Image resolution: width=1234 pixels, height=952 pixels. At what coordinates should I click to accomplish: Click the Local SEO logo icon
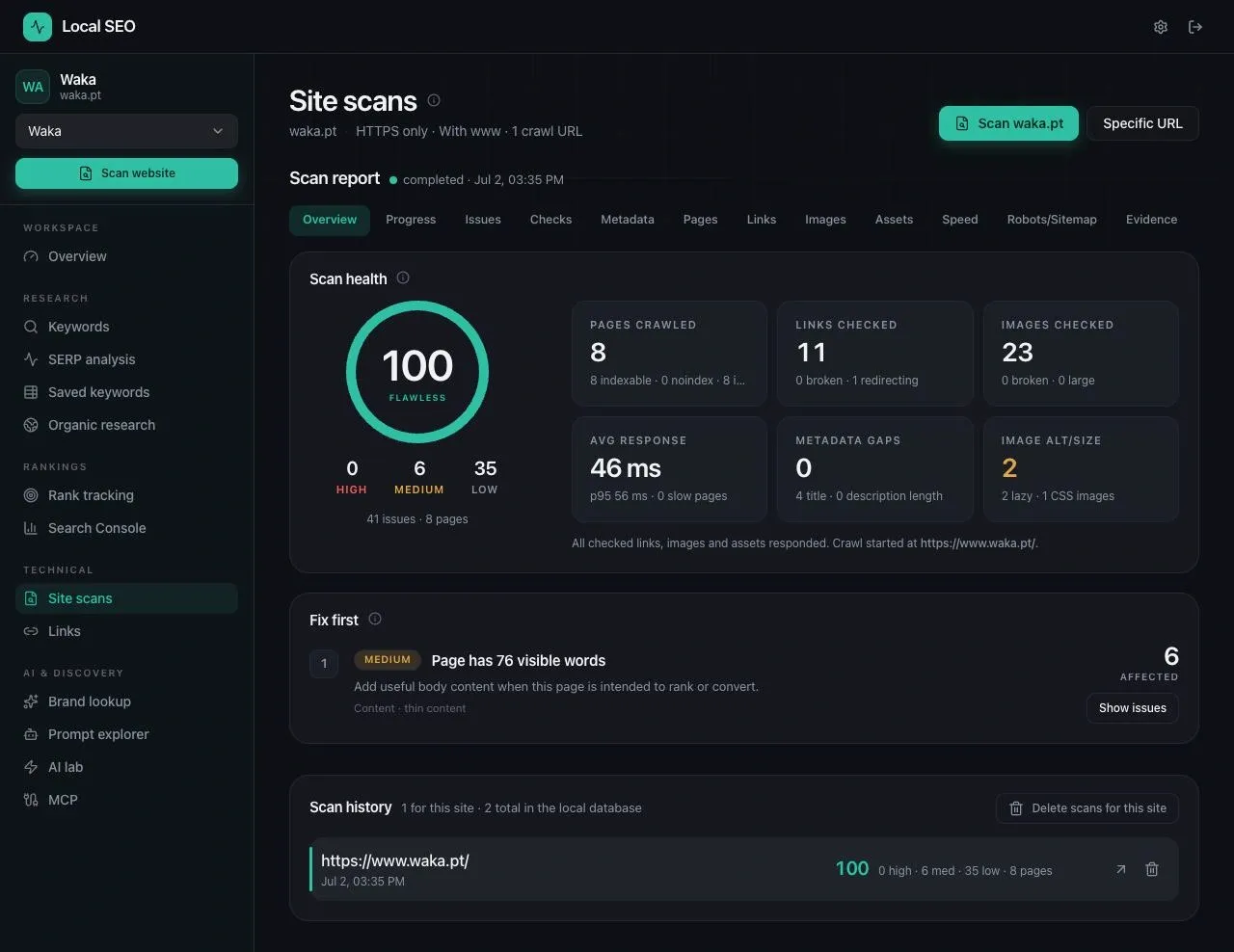click(38, 27)
